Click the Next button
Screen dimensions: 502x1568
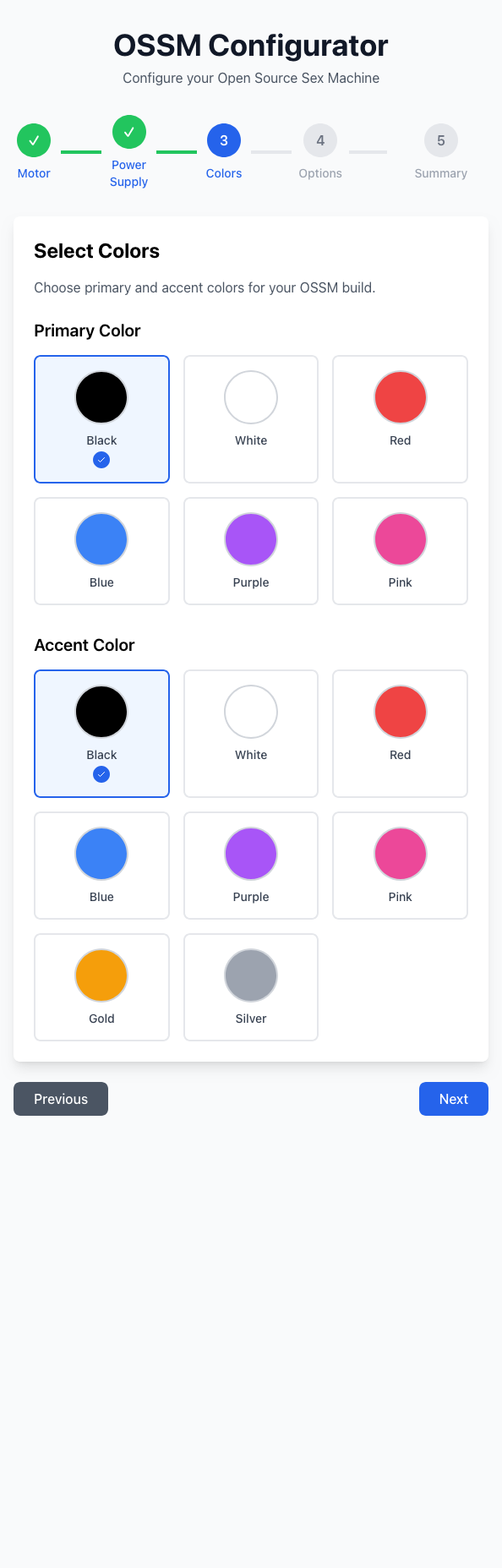coord(453,1099)
